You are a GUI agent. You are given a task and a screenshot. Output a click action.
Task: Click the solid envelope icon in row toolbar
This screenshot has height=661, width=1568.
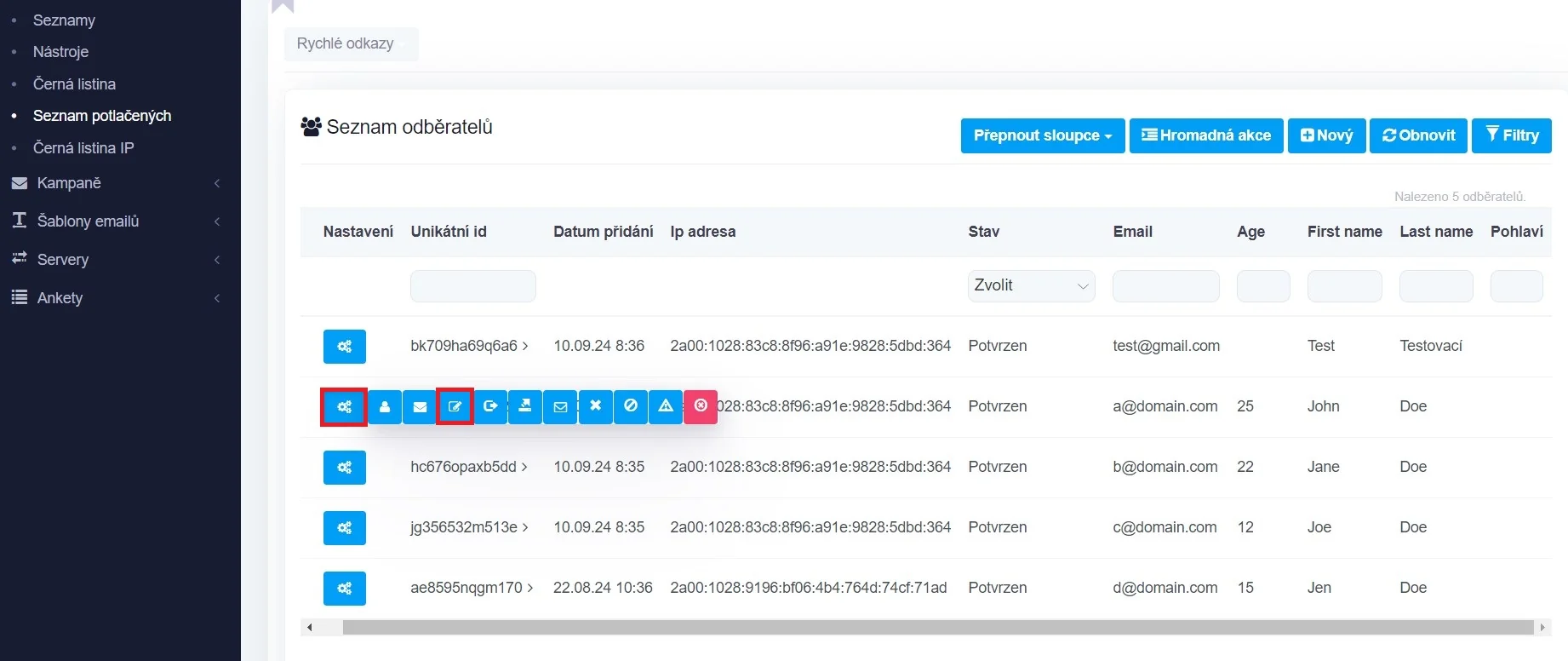click(x=420, y=407)
